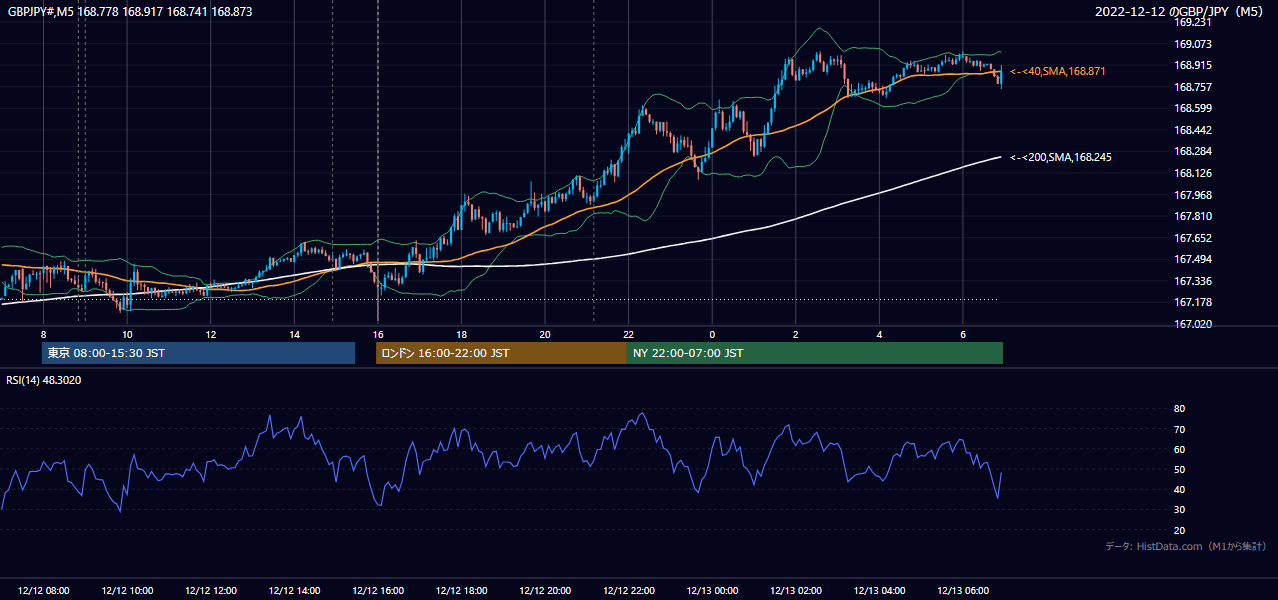
Task: Click the 40 SMA label reading 168.871
Action: [1057, 72]
